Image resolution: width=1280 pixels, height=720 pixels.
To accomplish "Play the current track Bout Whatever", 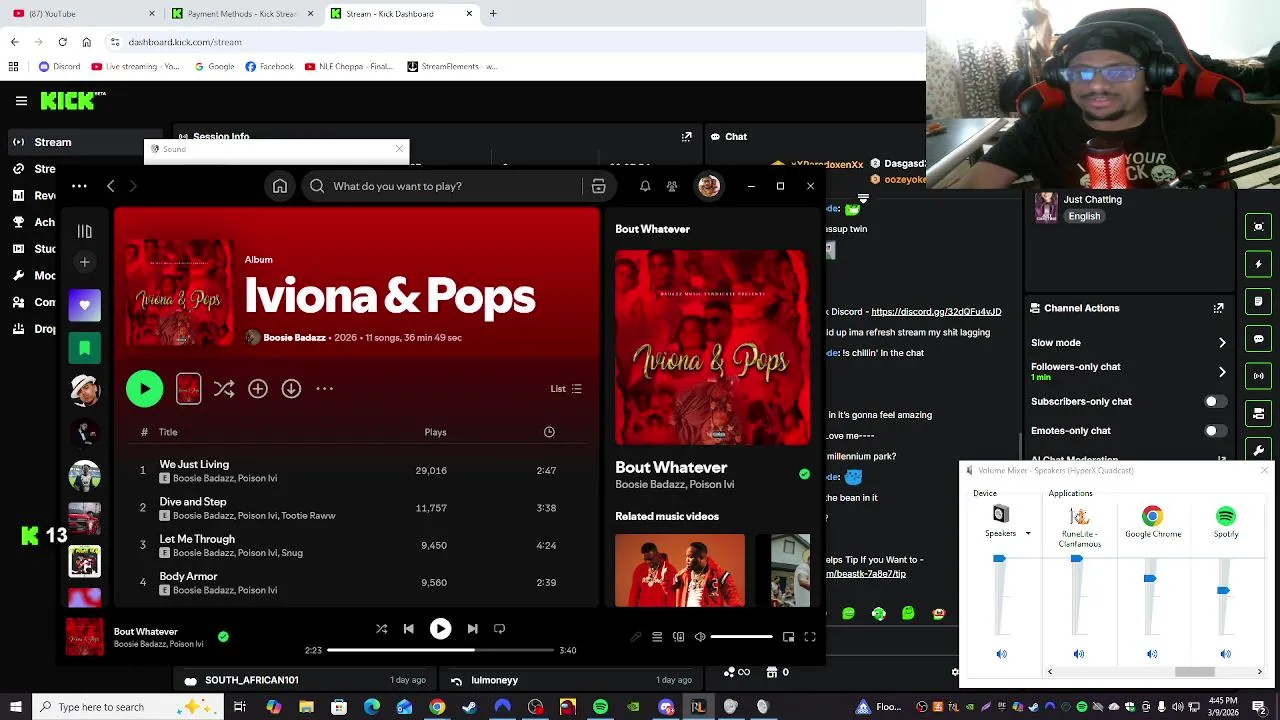I will click(440, 629).
